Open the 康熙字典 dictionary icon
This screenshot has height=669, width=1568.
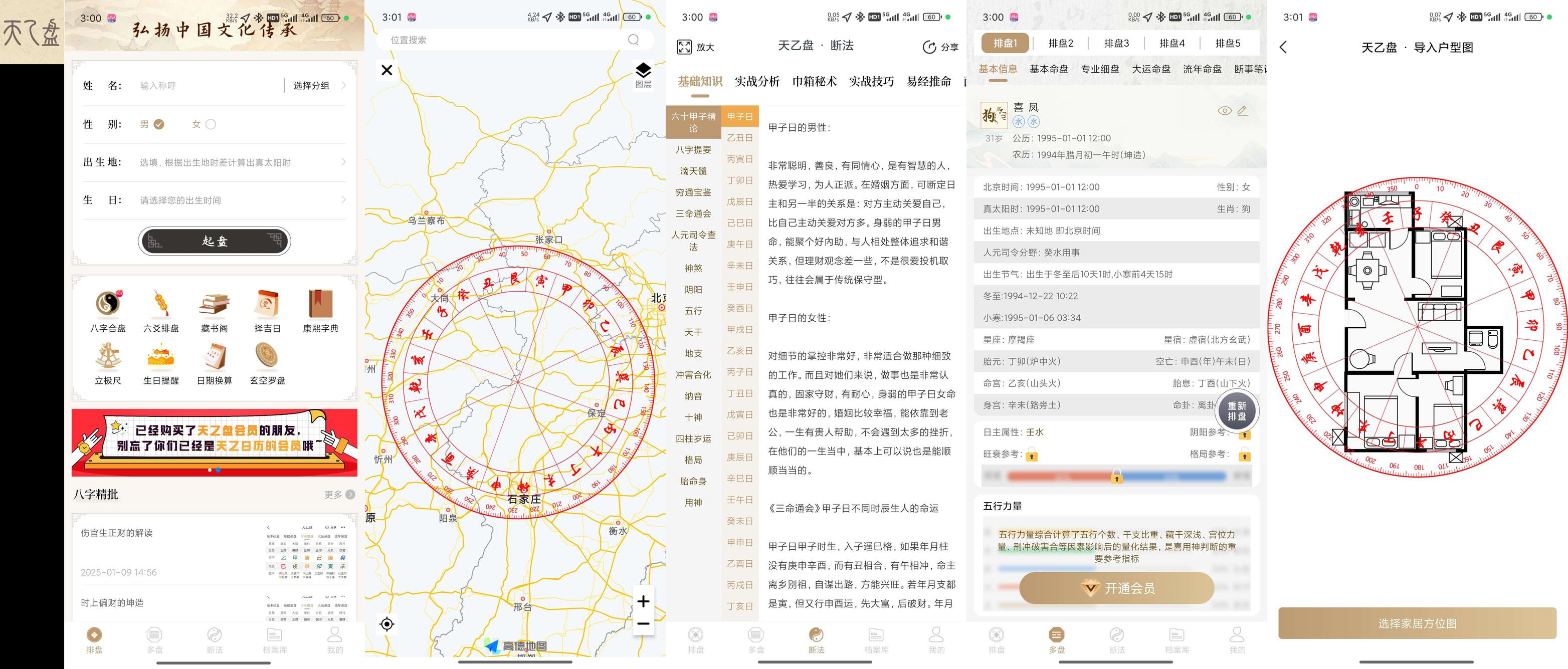click(321, 304)
